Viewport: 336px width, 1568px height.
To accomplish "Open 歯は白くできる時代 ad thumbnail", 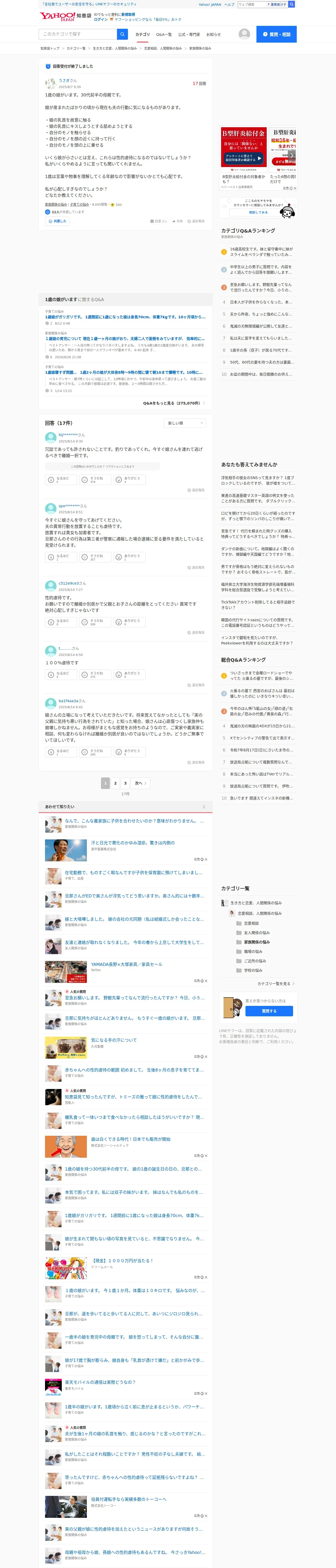I will (x=66, y=1147).
